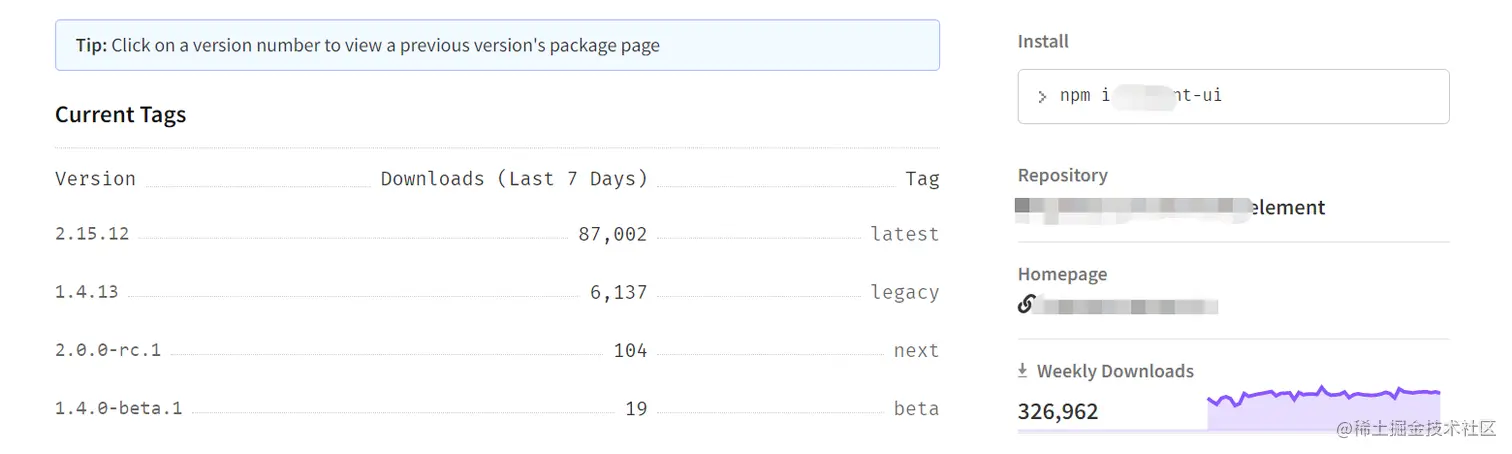Click the 326,962 weekly downloads count
Screen dimensions: 1512x454
pyautogui.click(x=1058, y=411)
